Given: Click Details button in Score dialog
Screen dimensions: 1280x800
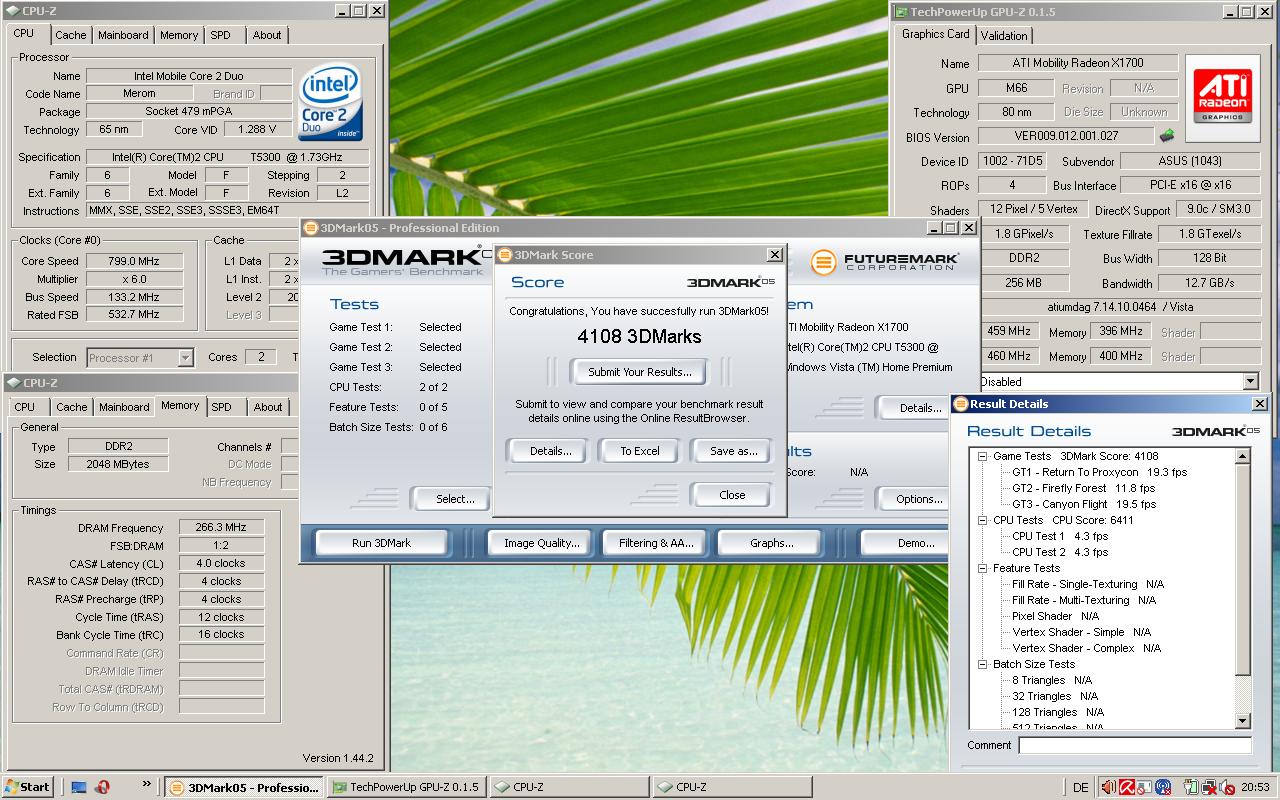Looking at the screenshot, I should (x=550, y=451).
